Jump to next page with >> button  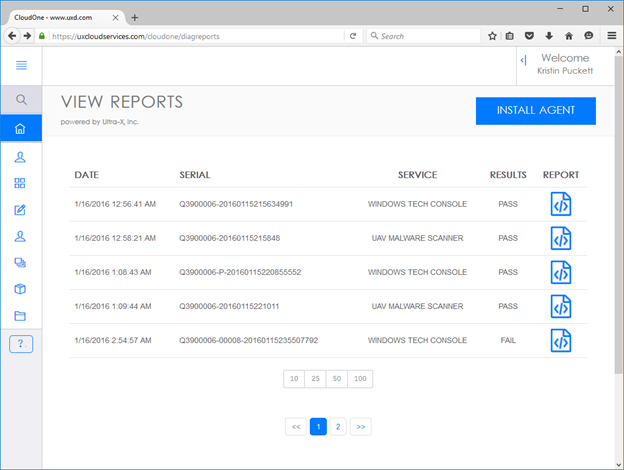tap(361, 426)
